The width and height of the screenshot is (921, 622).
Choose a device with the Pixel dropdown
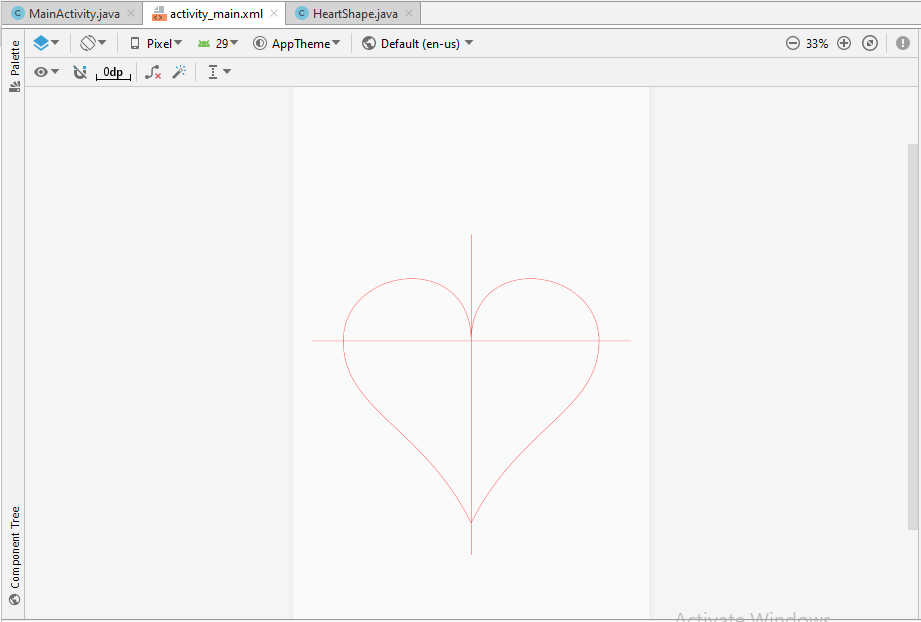tap(156, 43)
